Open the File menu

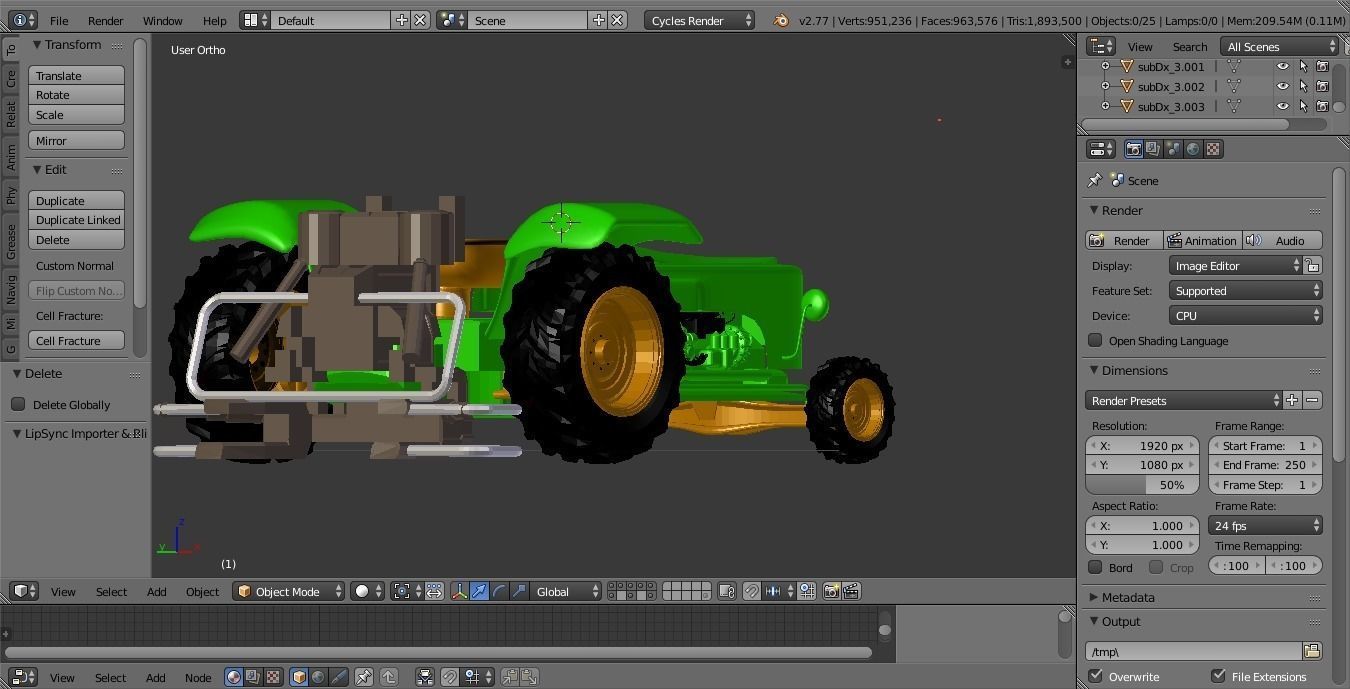click(59, 20)
